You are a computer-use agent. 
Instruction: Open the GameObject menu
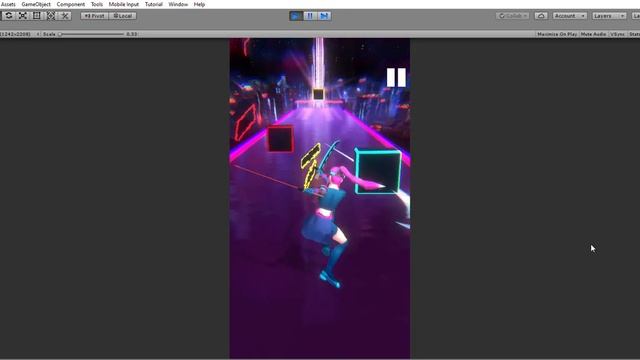pyautogui.click(x=36, y=4)
